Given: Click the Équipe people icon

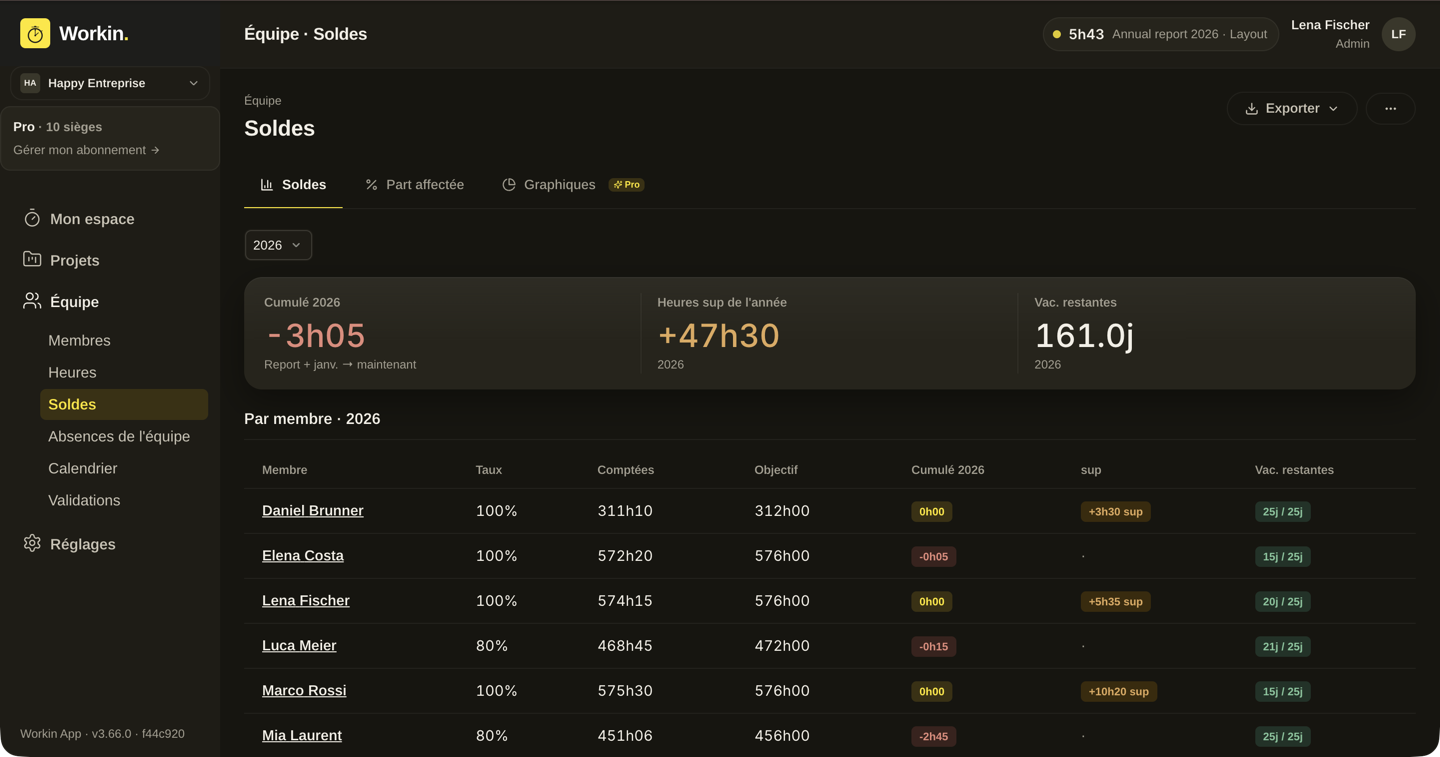Looking at the screenshot, I should 32,301.
